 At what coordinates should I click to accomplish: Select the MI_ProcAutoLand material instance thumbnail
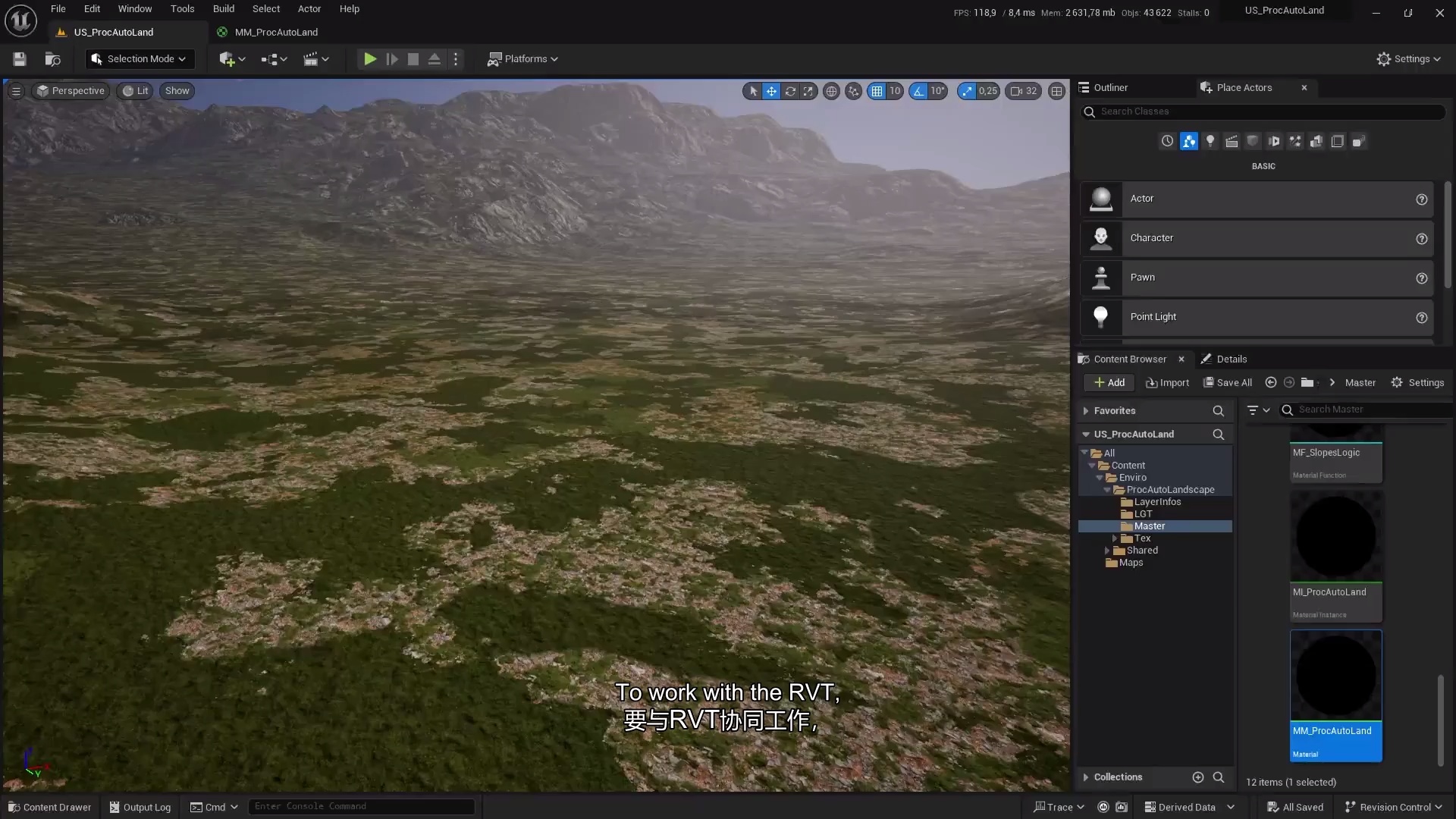point(1335,535)
